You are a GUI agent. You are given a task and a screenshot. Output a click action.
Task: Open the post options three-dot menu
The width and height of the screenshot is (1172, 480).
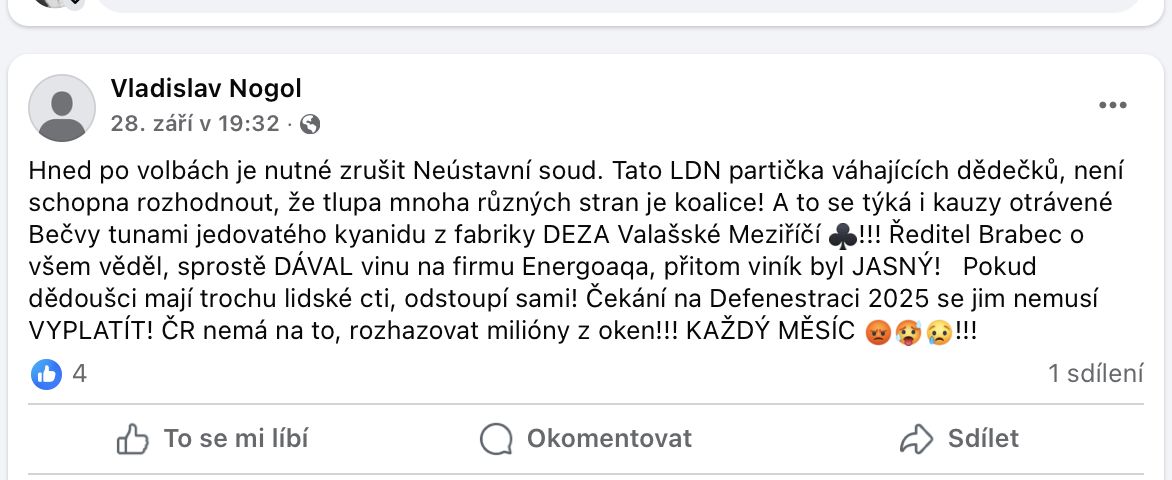point(1113,105)
